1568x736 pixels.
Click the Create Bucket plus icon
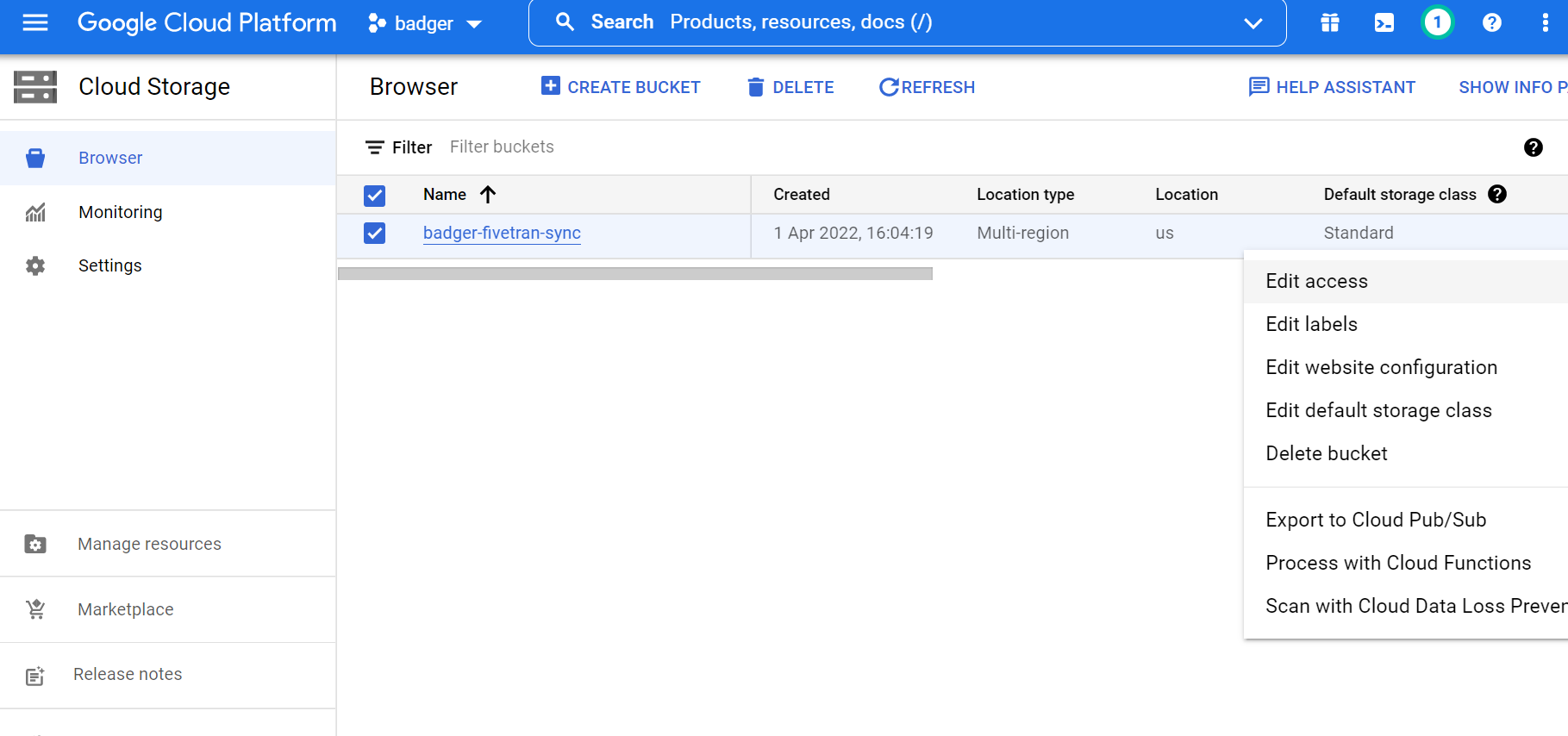point(550,85)
